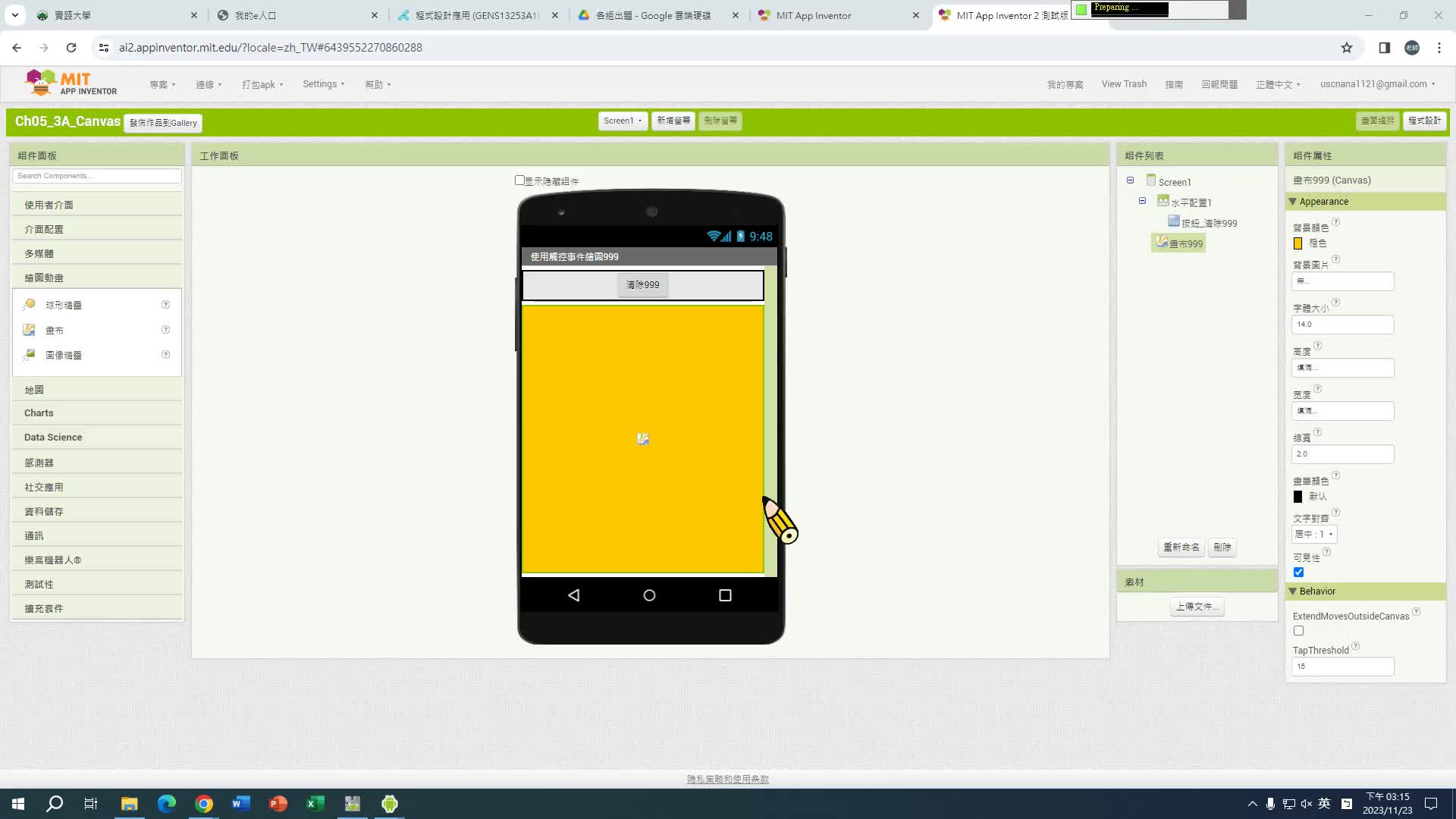1456x819 pixels.
Task: Enable ExtendMovesOutsideCanvas checkbox
Action: coord(1298,631)
